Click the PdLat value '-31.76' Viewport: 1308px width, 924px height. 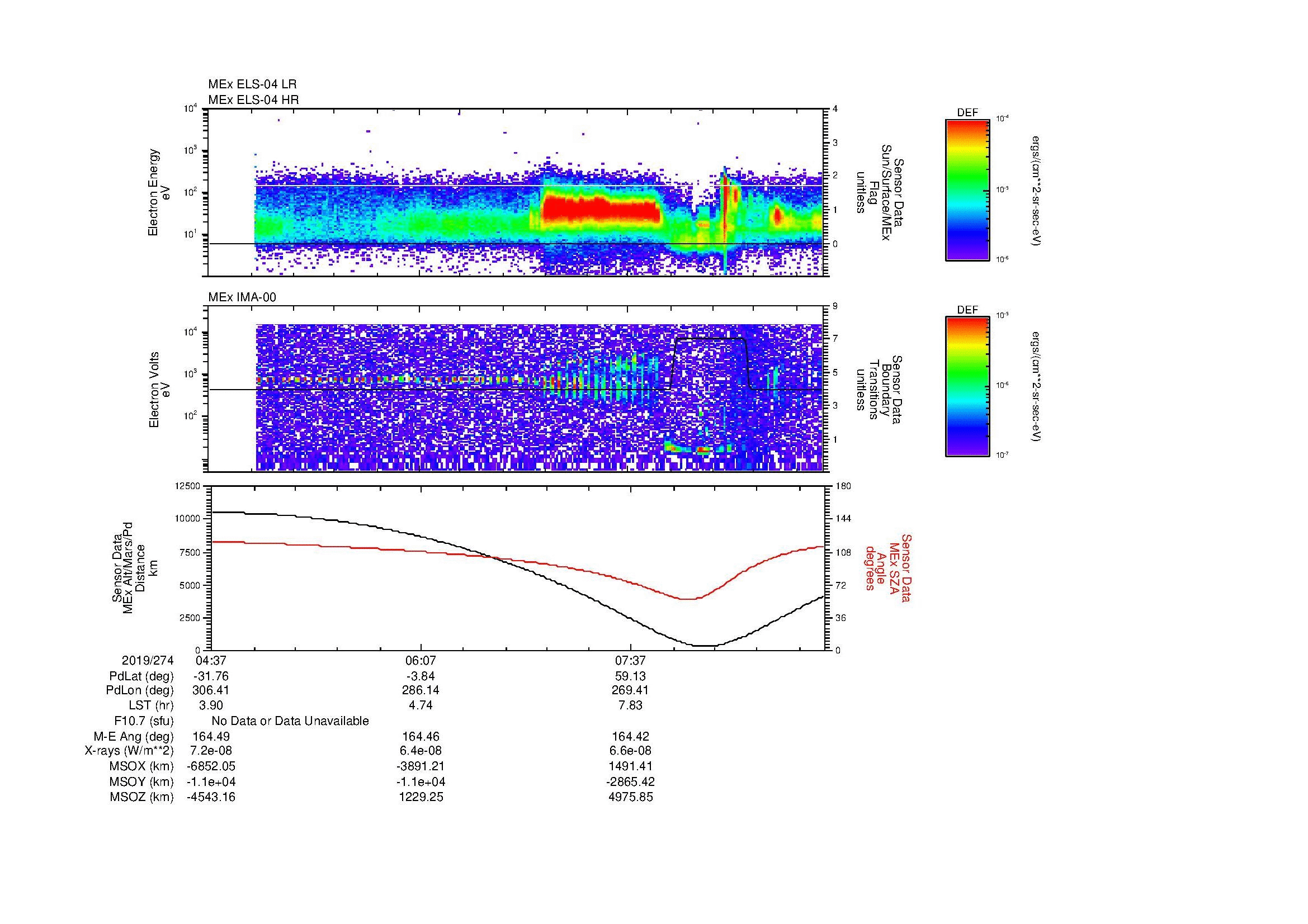pyautogui.click(x=211, y=676)
